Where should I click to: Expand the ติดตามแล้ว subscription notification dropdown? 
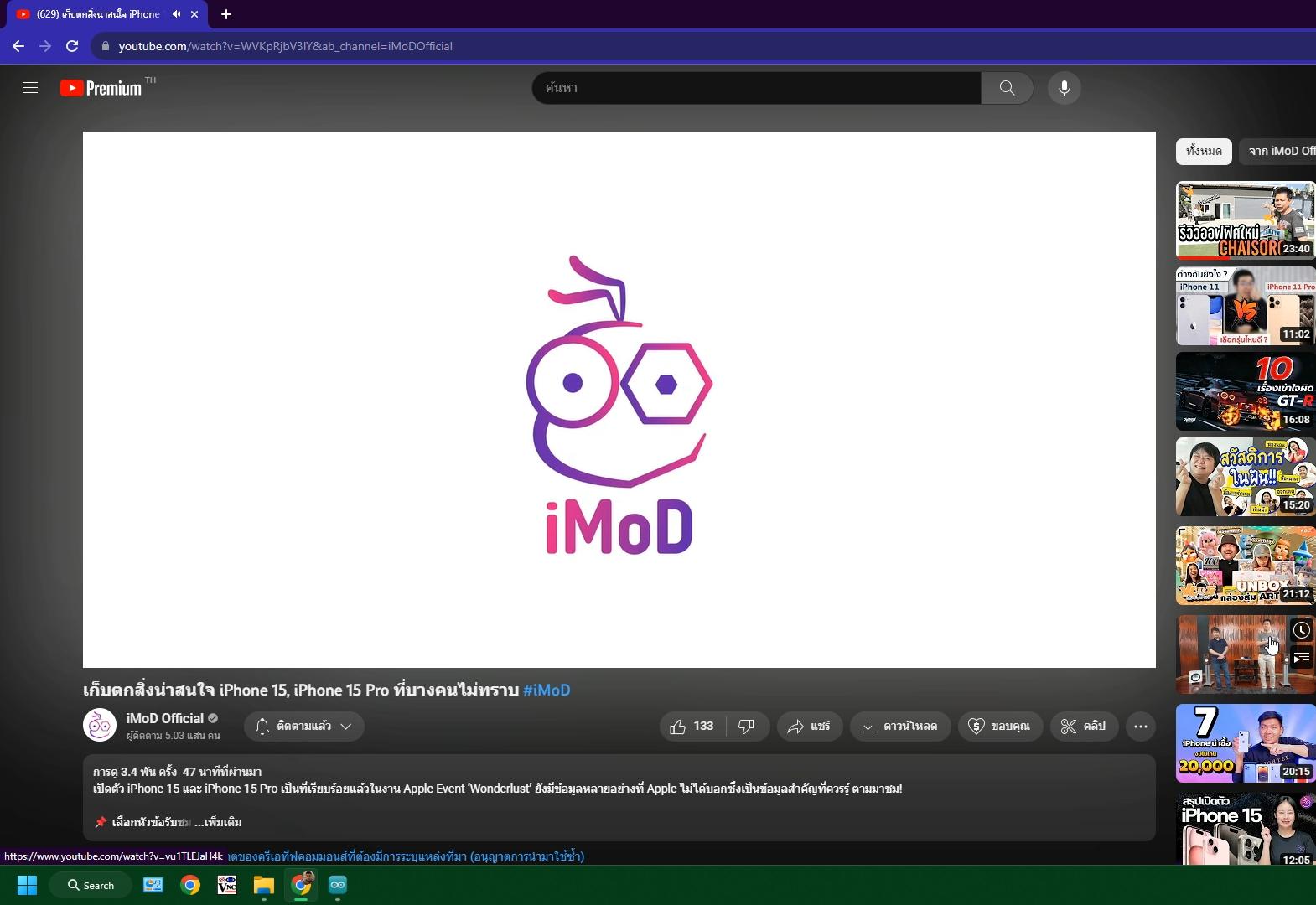[304, 727]
